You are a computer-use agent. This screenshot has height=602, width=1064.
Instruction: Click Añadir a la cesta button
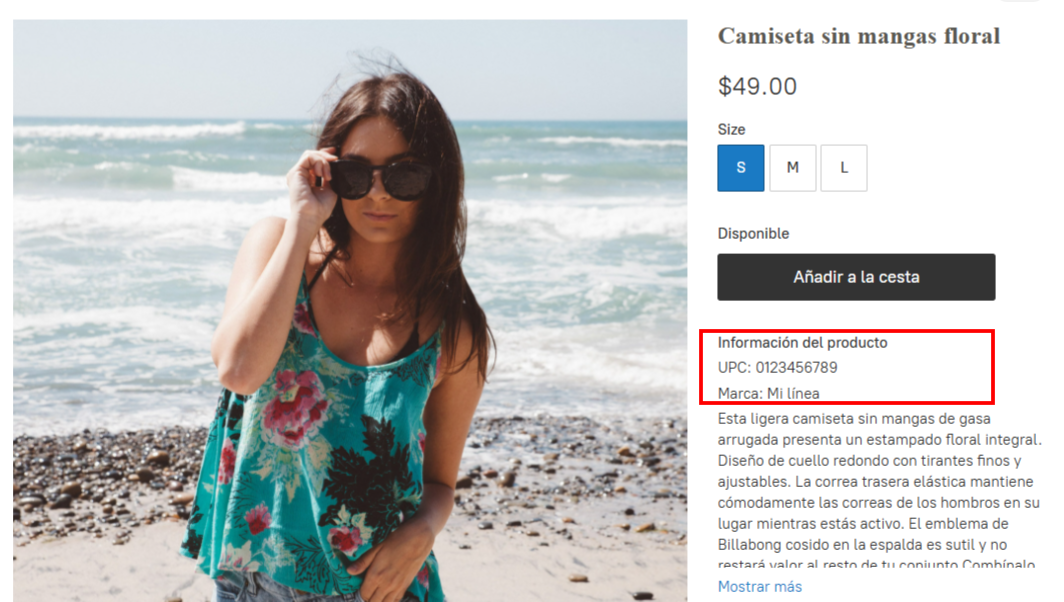tap(856, 277)
